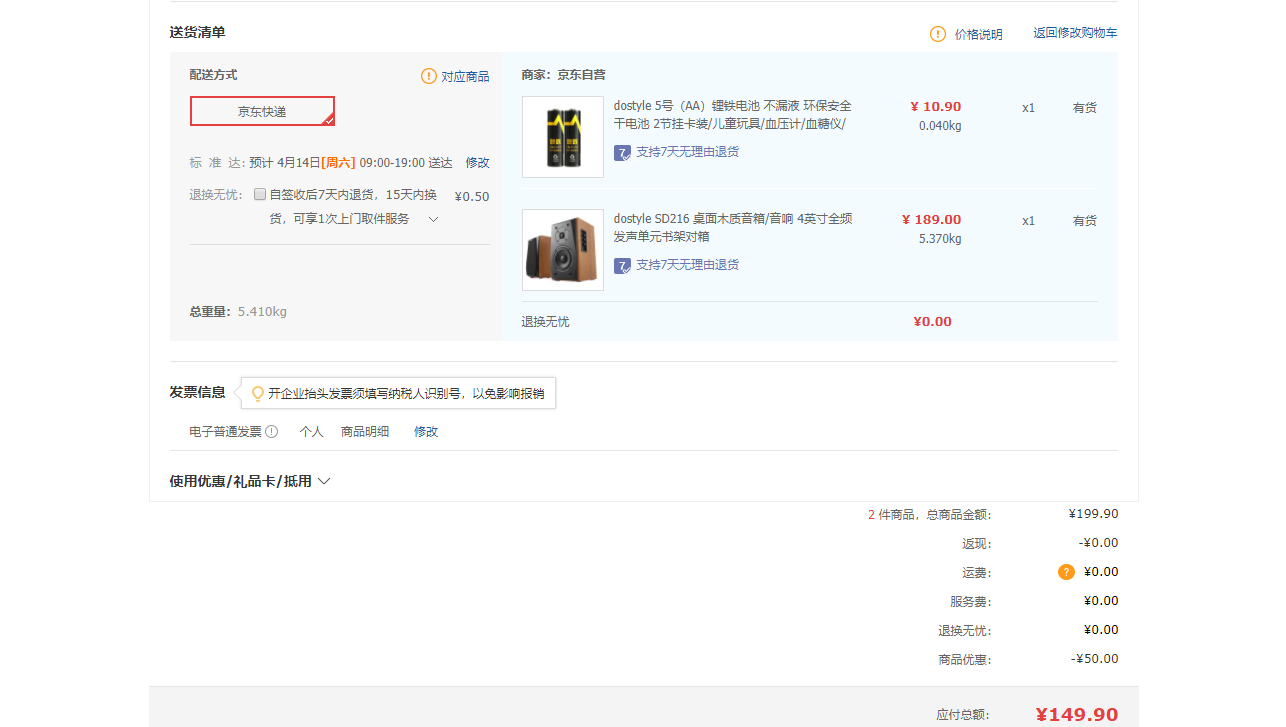This screenshot has height=727, width=1286.
Task: Open the dostyle SD216 speaker product thumbnail
Action: (563, 250)
